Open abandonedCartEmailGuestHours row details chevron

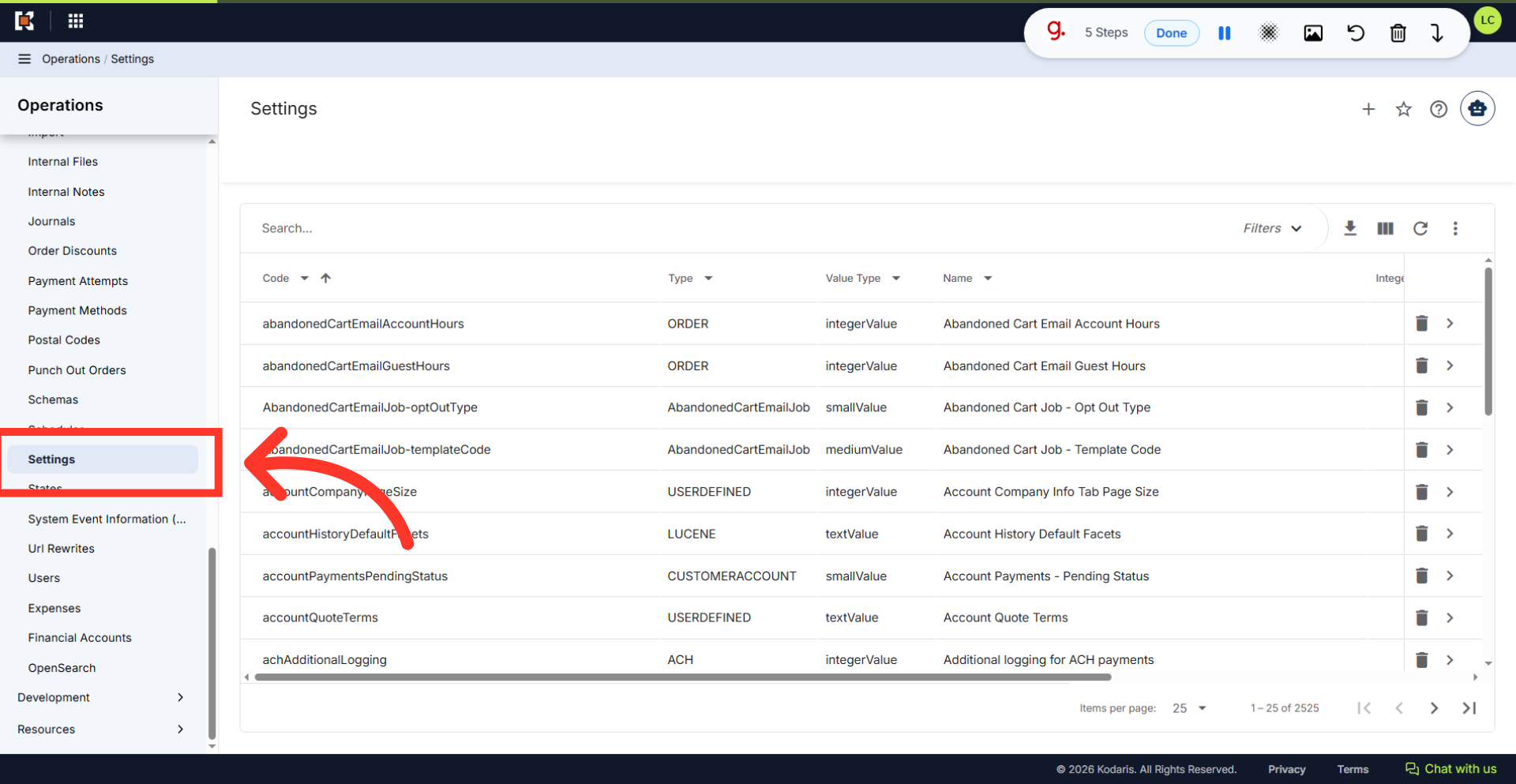1450,366
